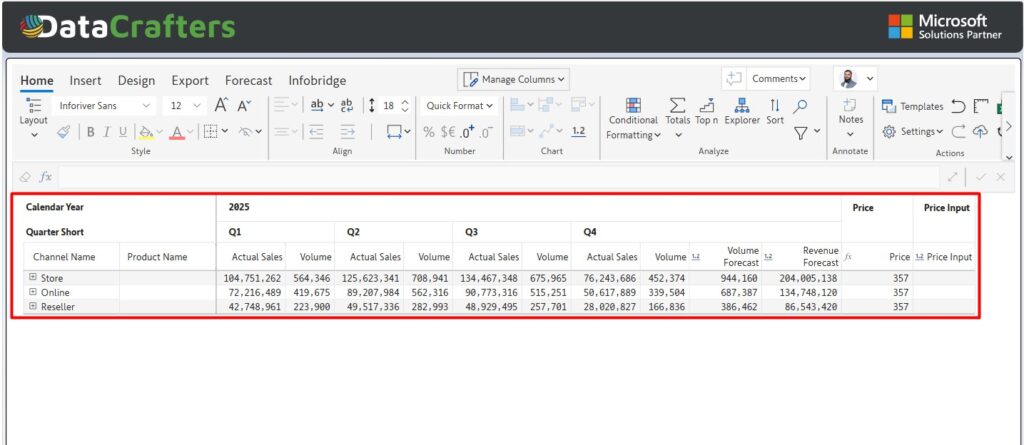1024x445 pixels.
Task: Click the Manage Columns button
Action: 515,79
